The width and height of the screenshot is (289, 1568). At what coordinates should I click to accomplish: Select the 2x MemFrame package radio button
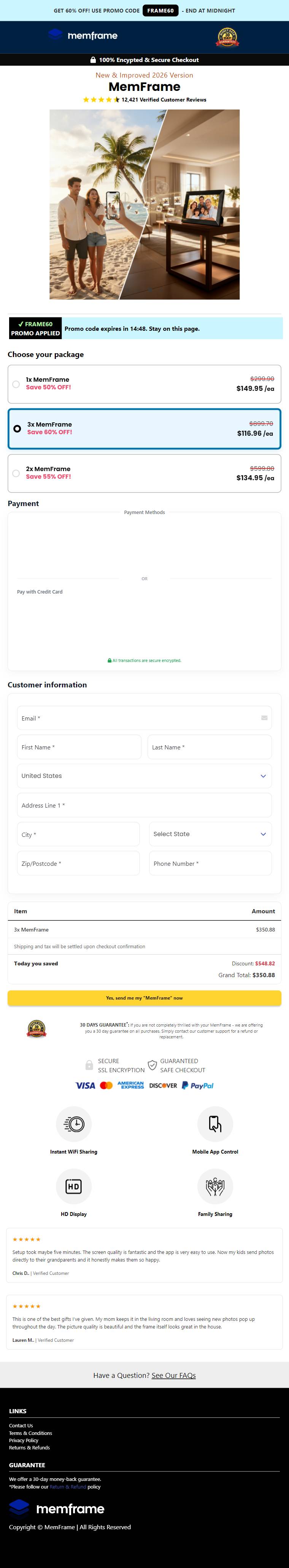16,473
